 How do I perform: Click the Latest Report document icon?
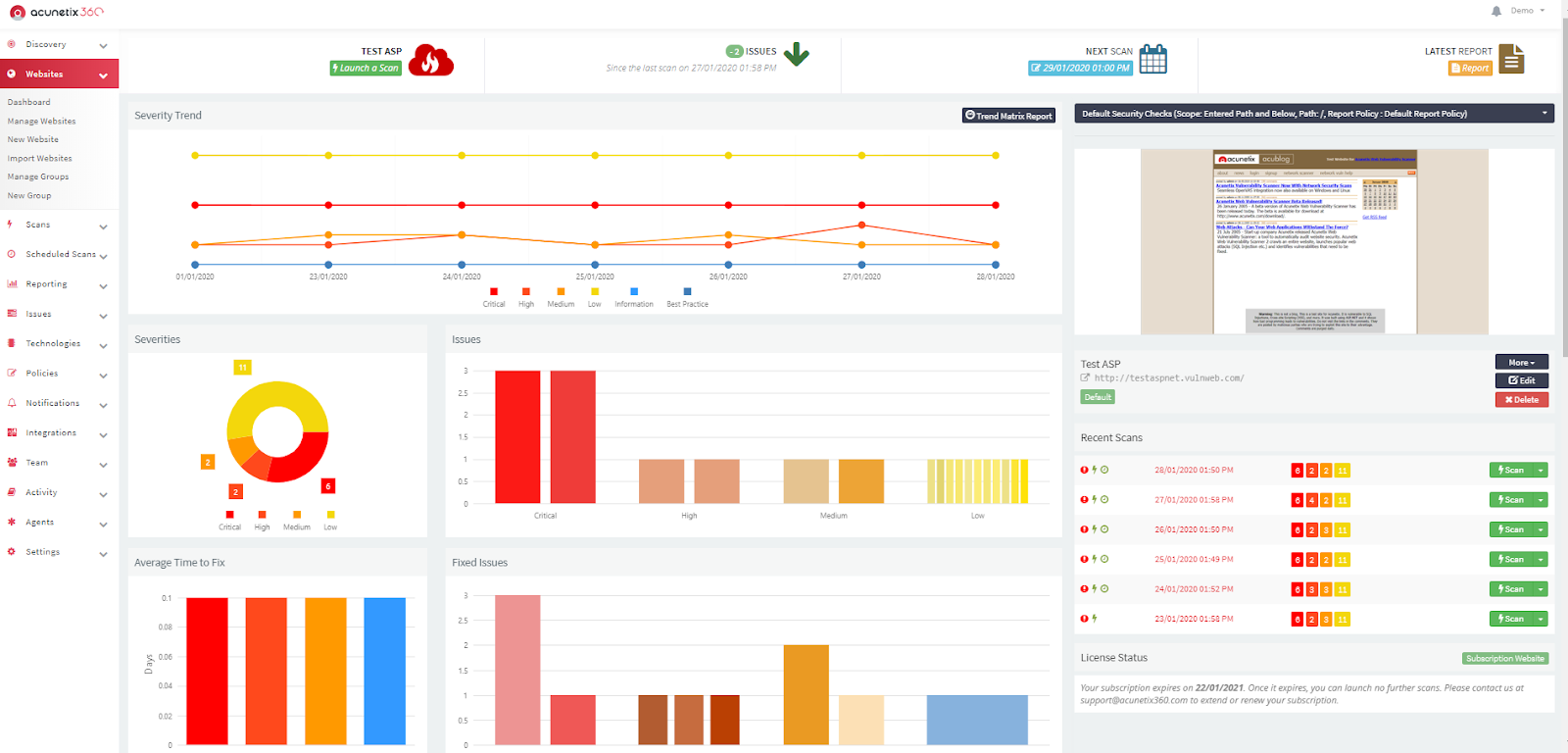pyautogui.click(x=1512, y=59)
